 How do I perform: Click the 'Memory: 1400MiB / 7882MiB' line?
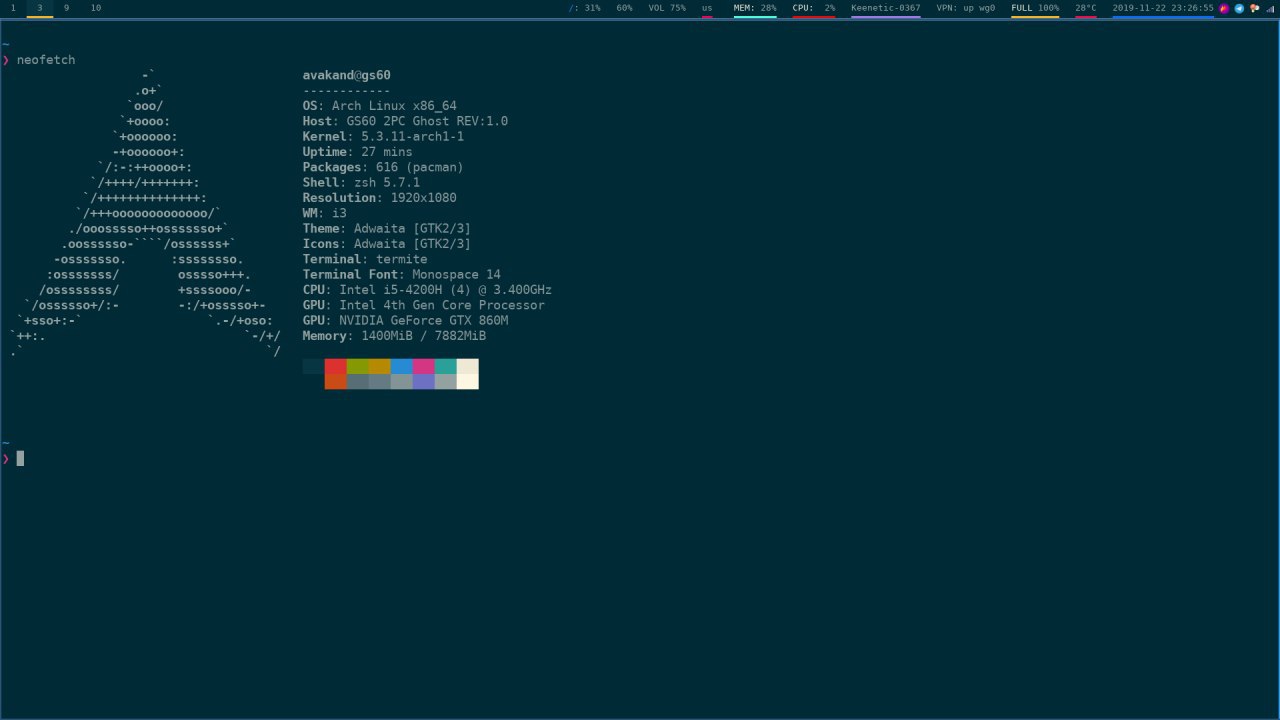[394, 336]
